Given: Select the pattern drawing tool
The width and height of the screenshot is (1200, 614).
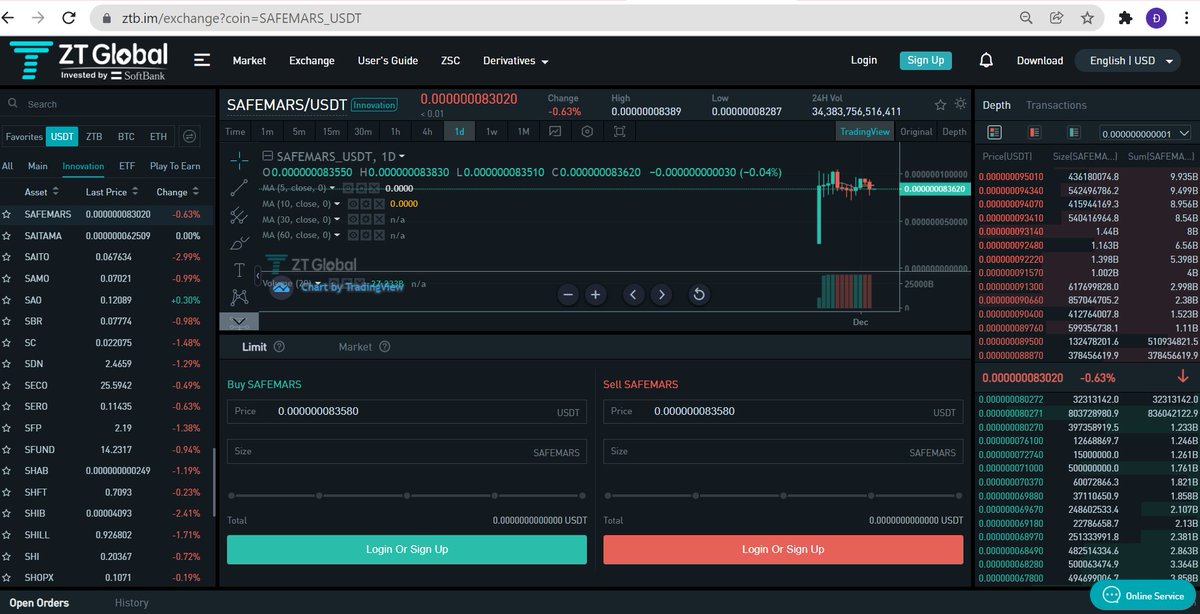Looking at the screenshot, I should pyautogui.click(x=239, y=296).
